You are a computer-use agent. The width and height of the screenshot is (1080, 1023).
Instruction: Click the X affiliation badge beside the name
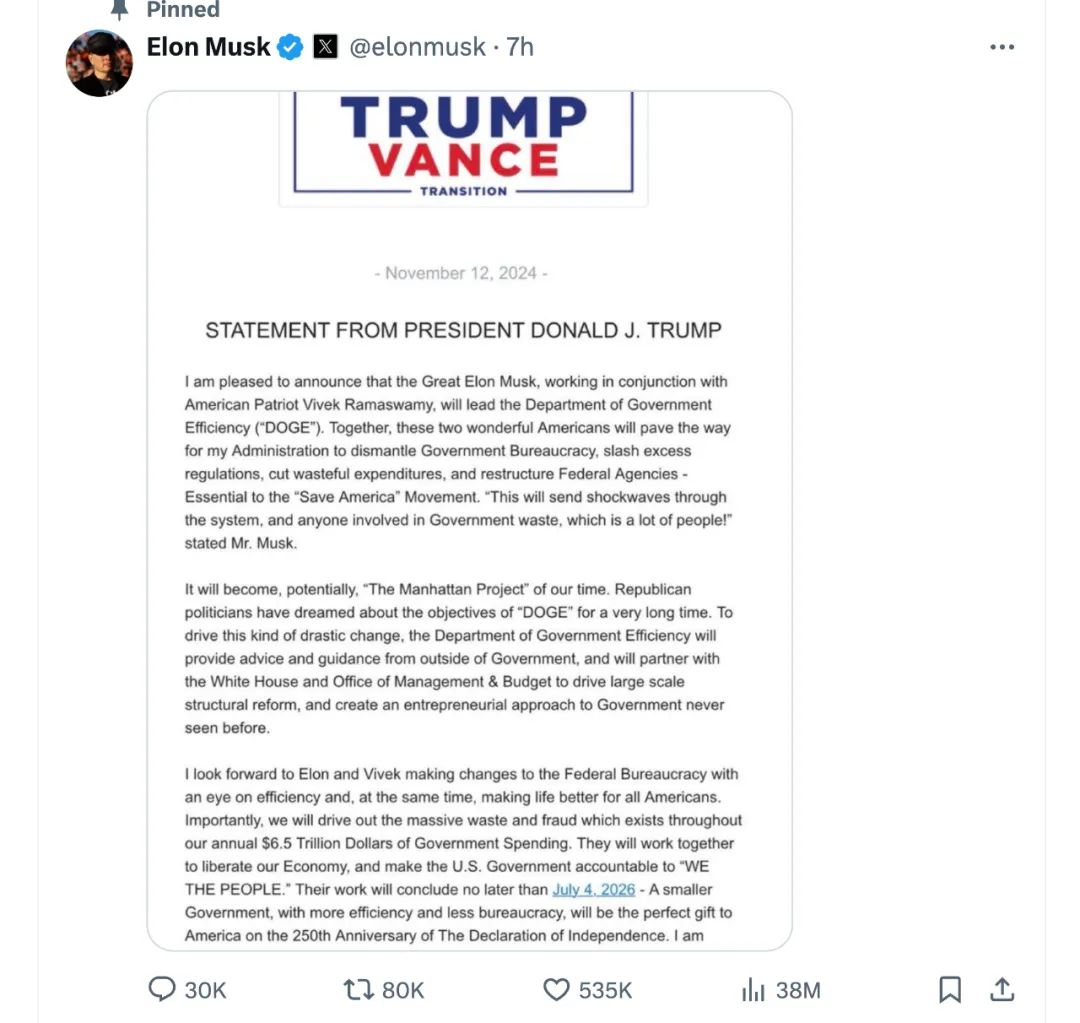(325, 47)
